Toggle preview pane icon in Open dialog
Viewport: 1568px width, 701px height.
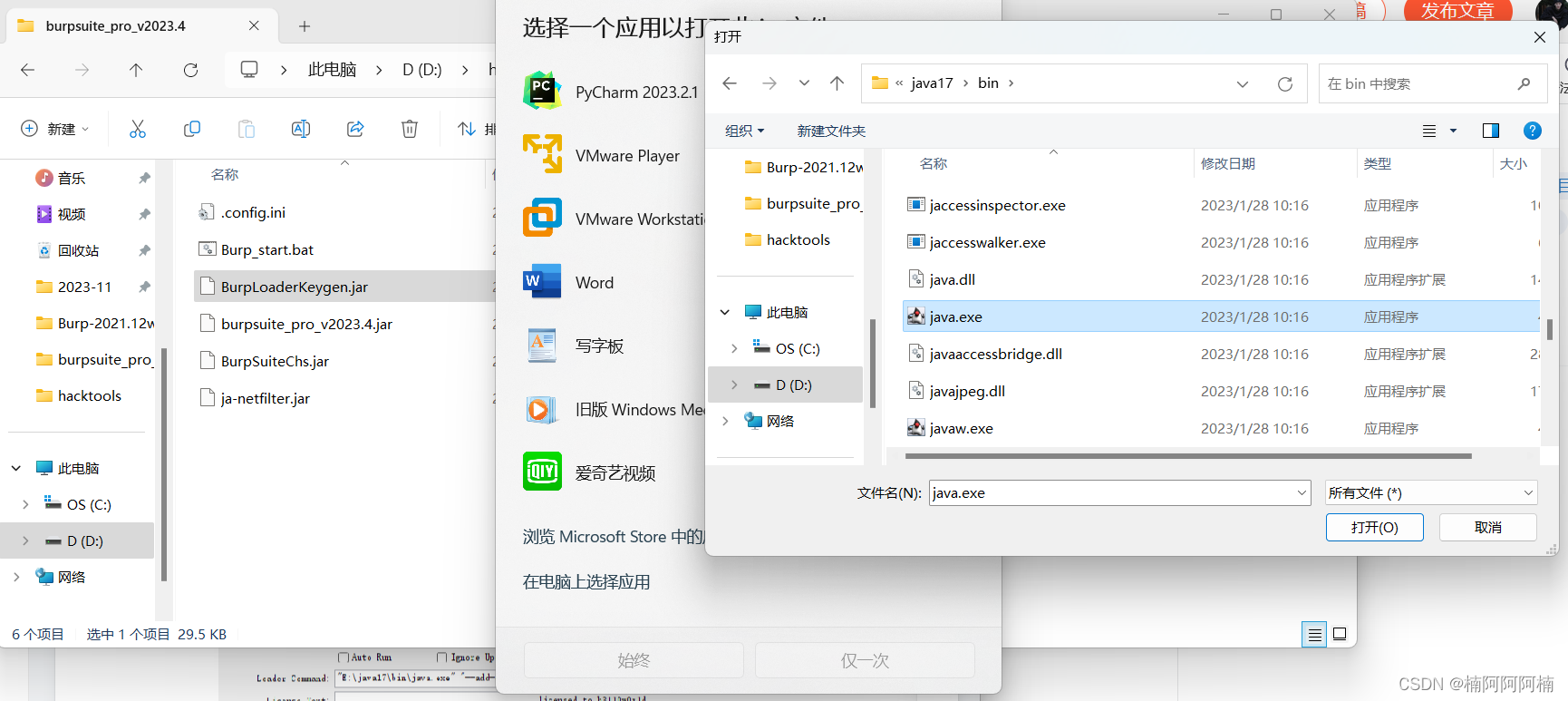[1490, 131]
